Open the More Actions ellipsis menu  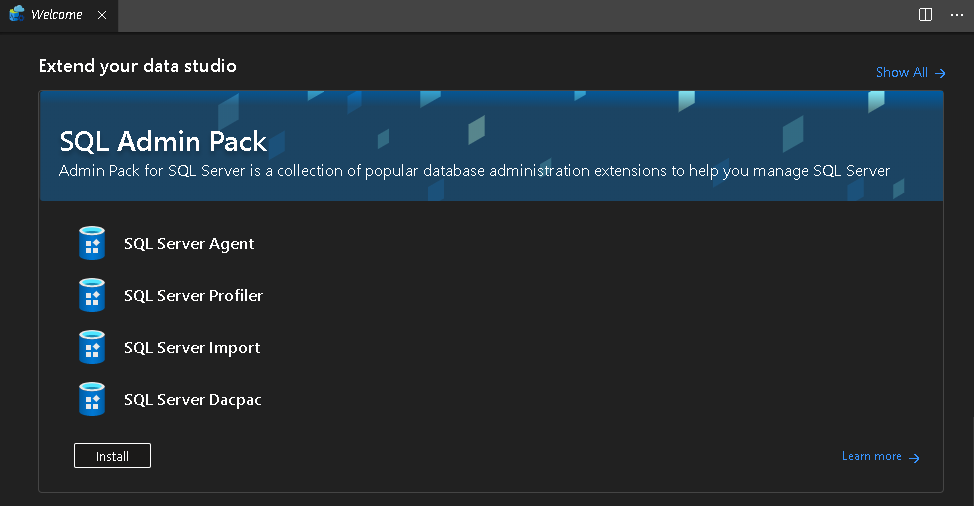[956, 15]
